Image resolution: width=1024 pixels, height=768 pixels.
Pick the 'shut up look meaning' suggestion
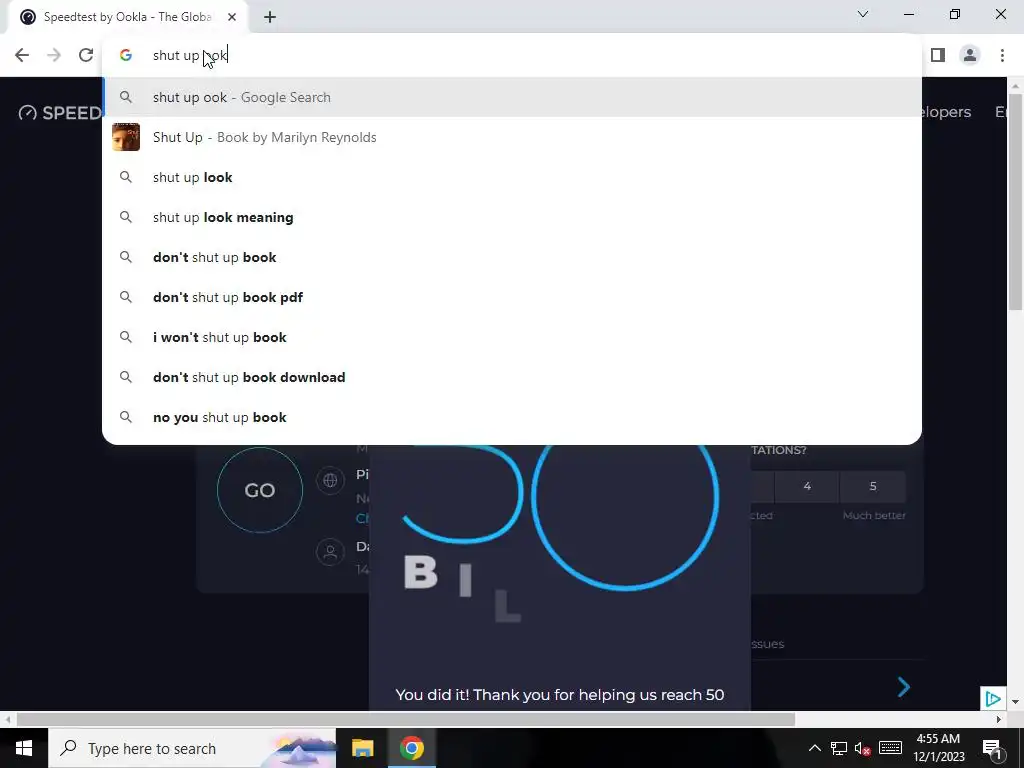(x=512, y=217)
